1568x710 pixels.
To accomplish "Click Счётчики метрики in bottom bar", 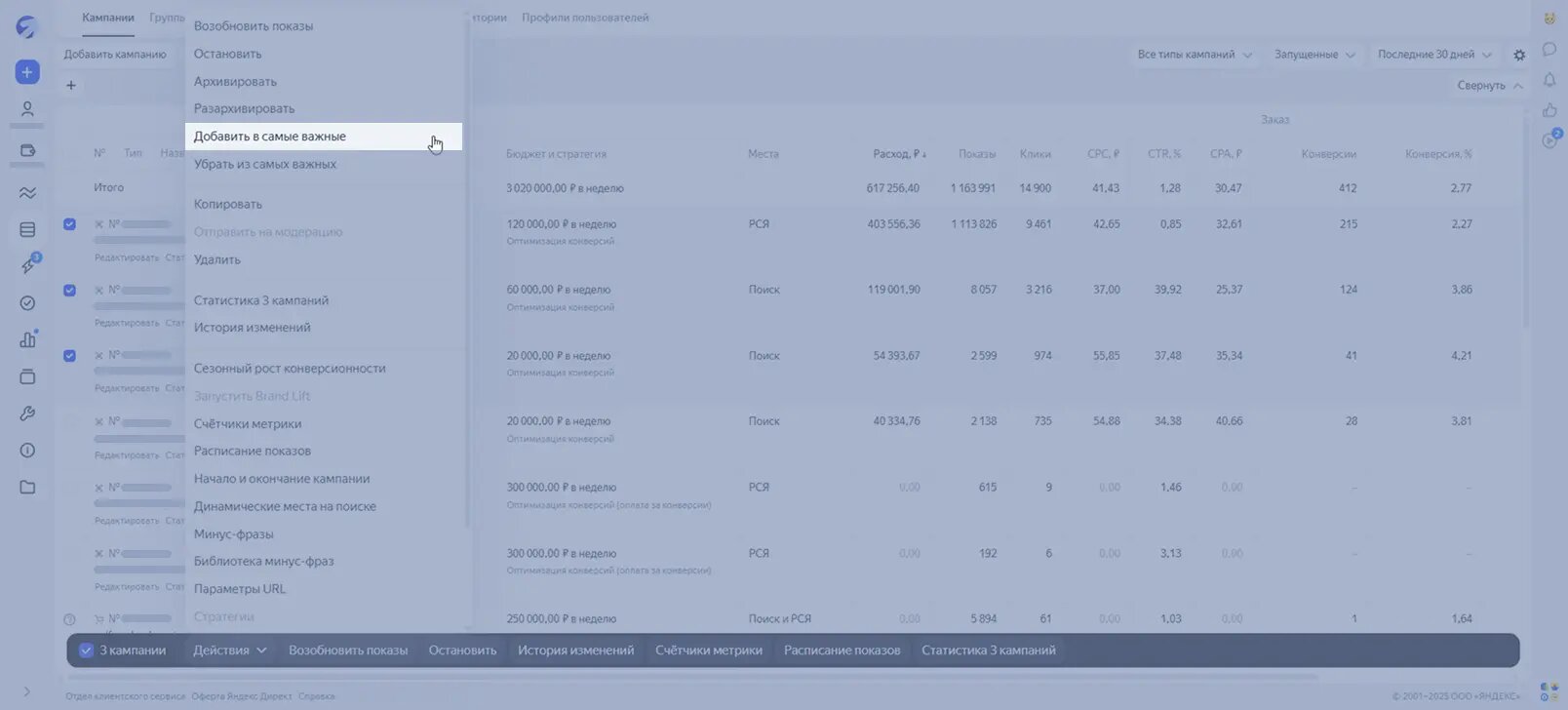I will pyautogui.click(x=709, y=651).
